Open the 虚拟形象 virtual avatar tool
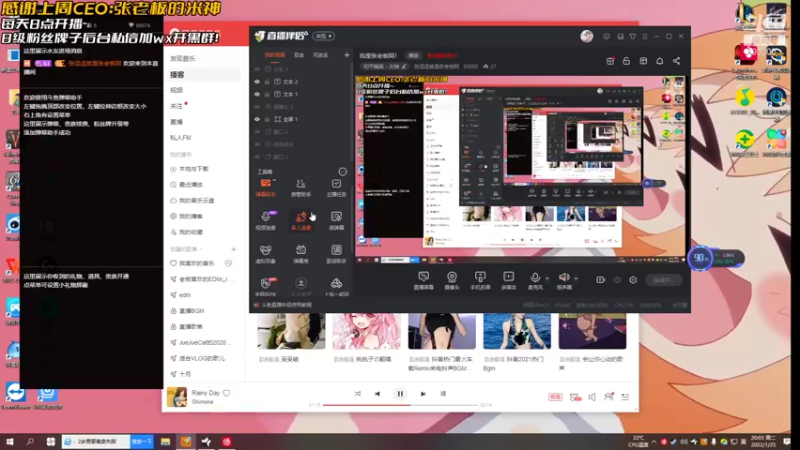 [266, 254]
